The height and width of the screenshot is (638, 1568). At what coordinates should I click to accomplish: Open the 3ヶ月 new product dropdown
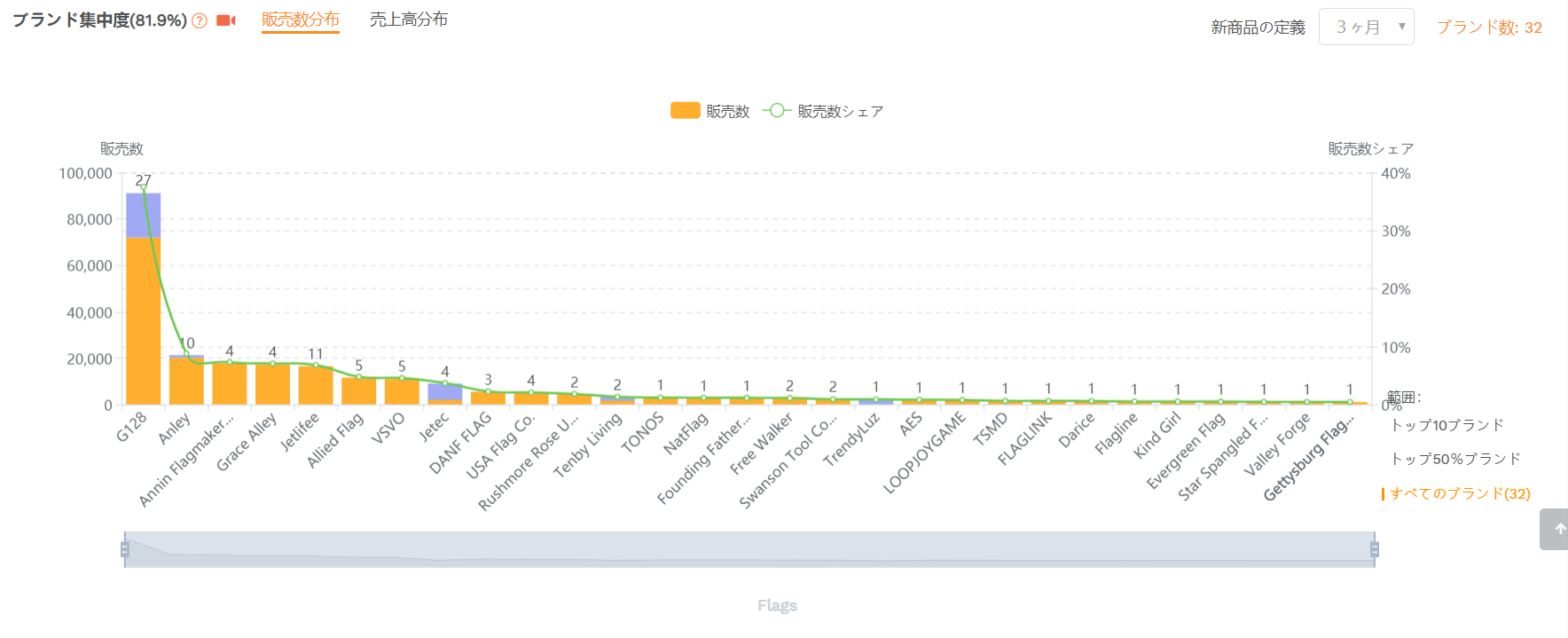(1366, 27)
